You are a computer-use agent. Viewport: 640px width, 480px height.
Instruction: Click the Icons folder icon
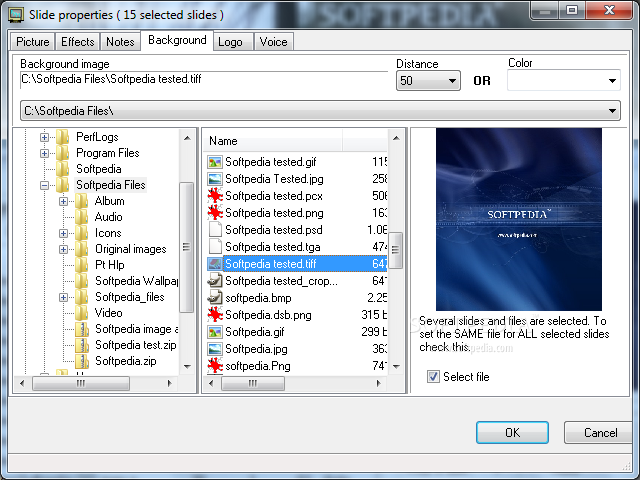tap(82, 233)
